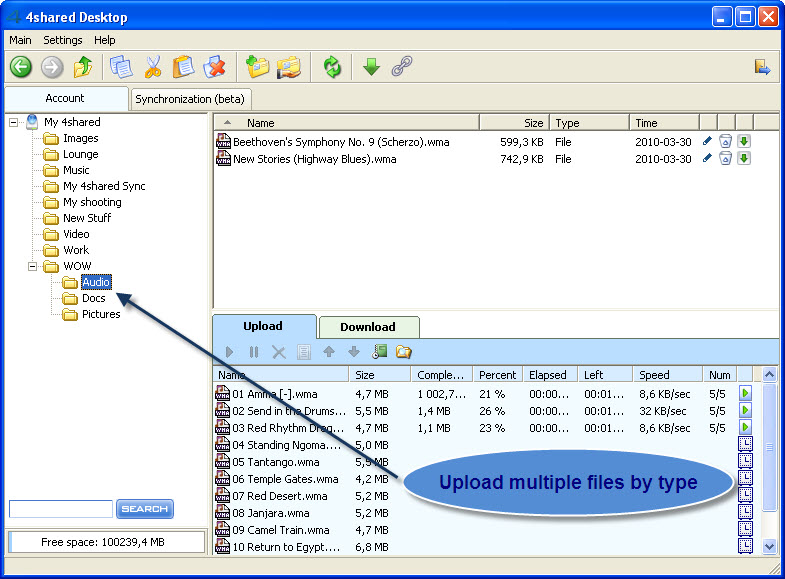Go up one folder level icon
The width and height of the screenshot is (785, 579).
(83, 67)
